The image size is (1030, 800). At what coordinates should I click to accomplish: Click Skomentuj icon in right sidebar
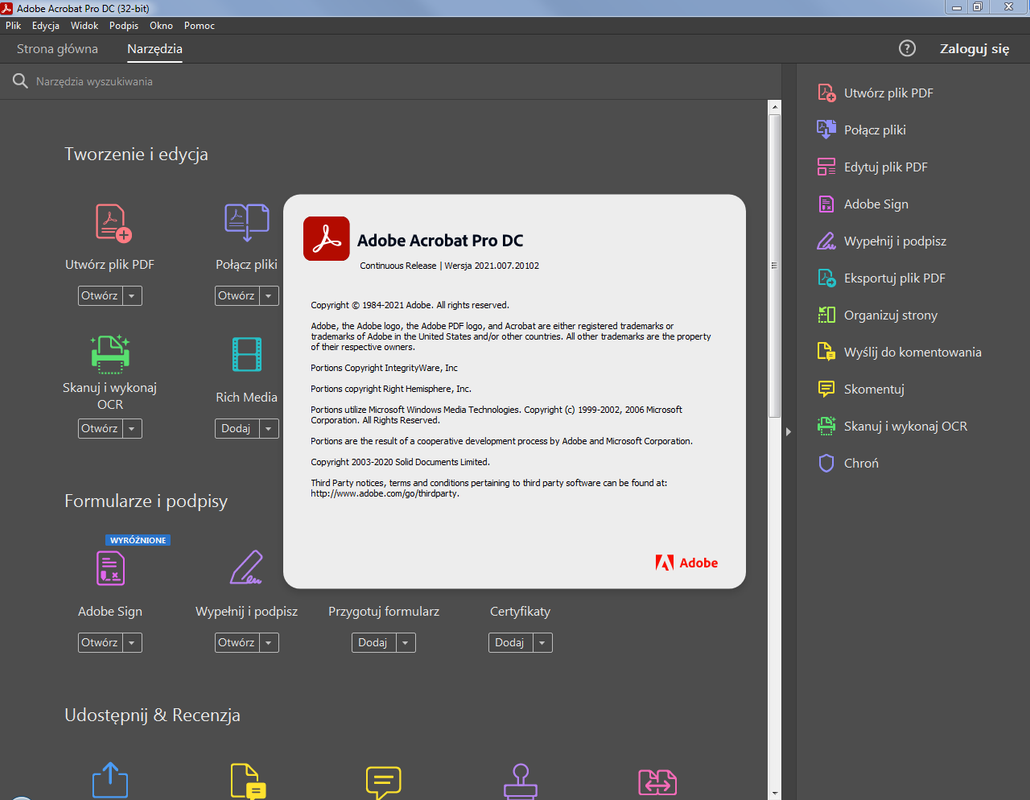click(826, 389)
